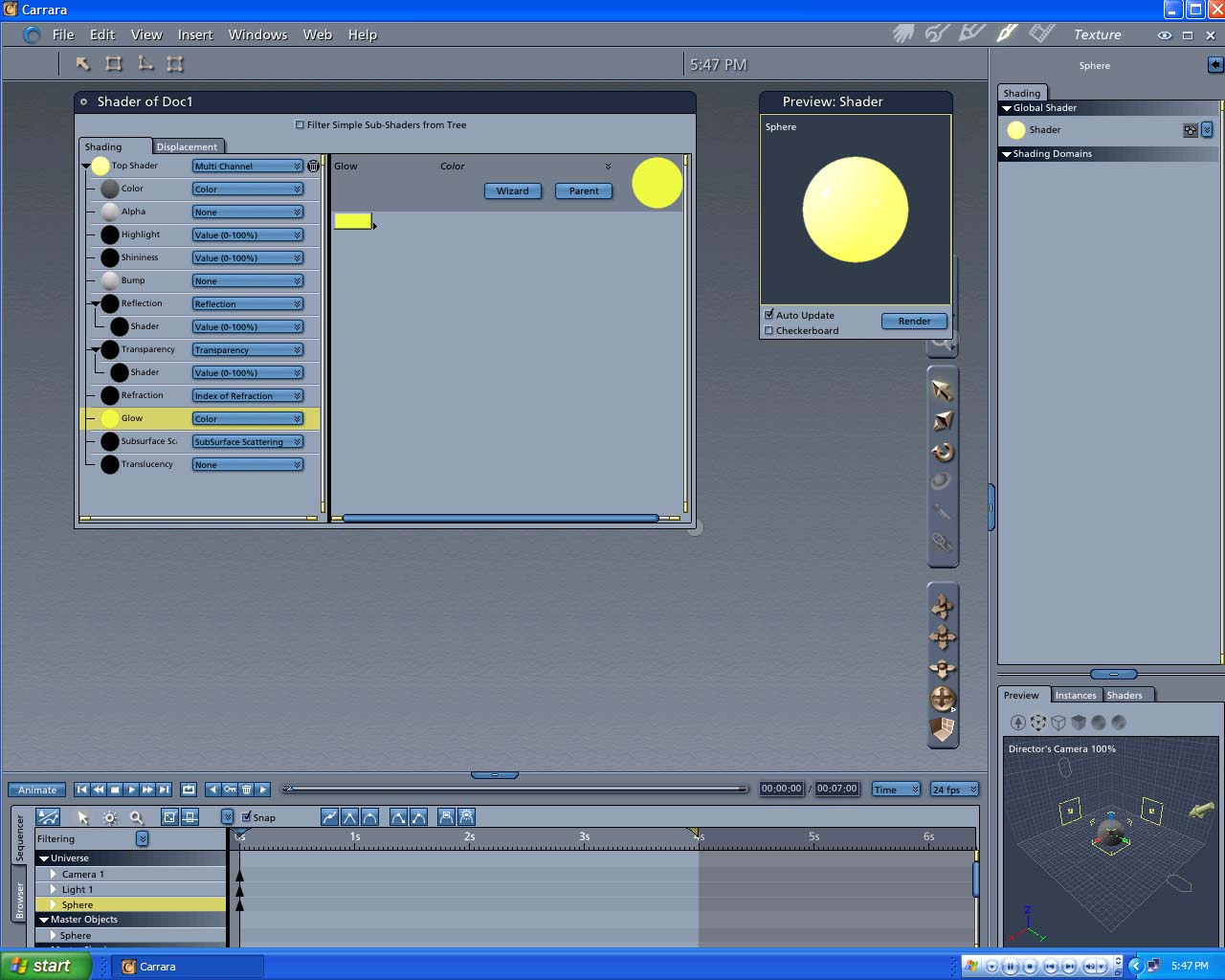Click the sequencer light/sun icon

click(x=109, y=817)
